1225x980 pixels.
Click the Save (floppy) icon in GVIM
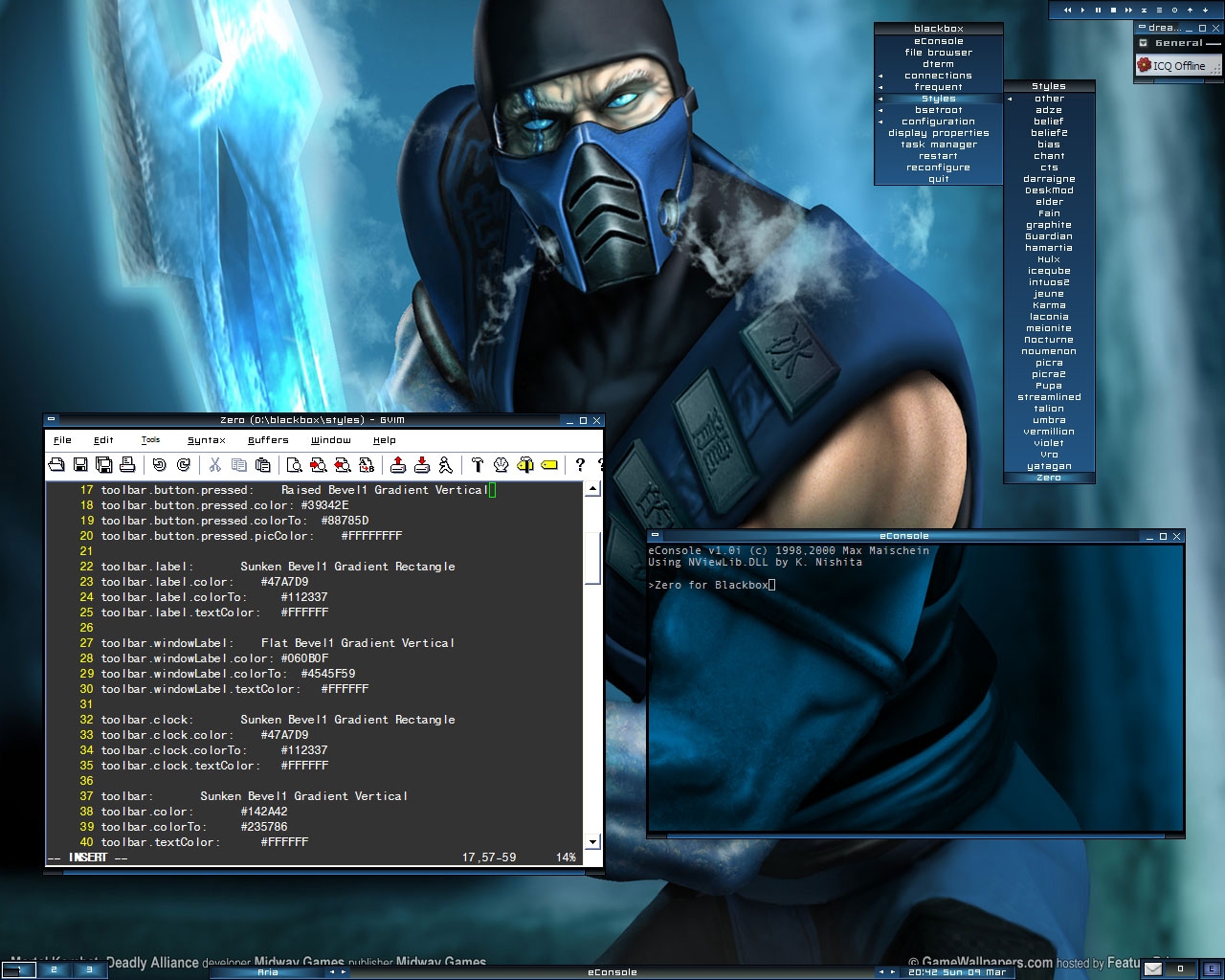(80, 465)
